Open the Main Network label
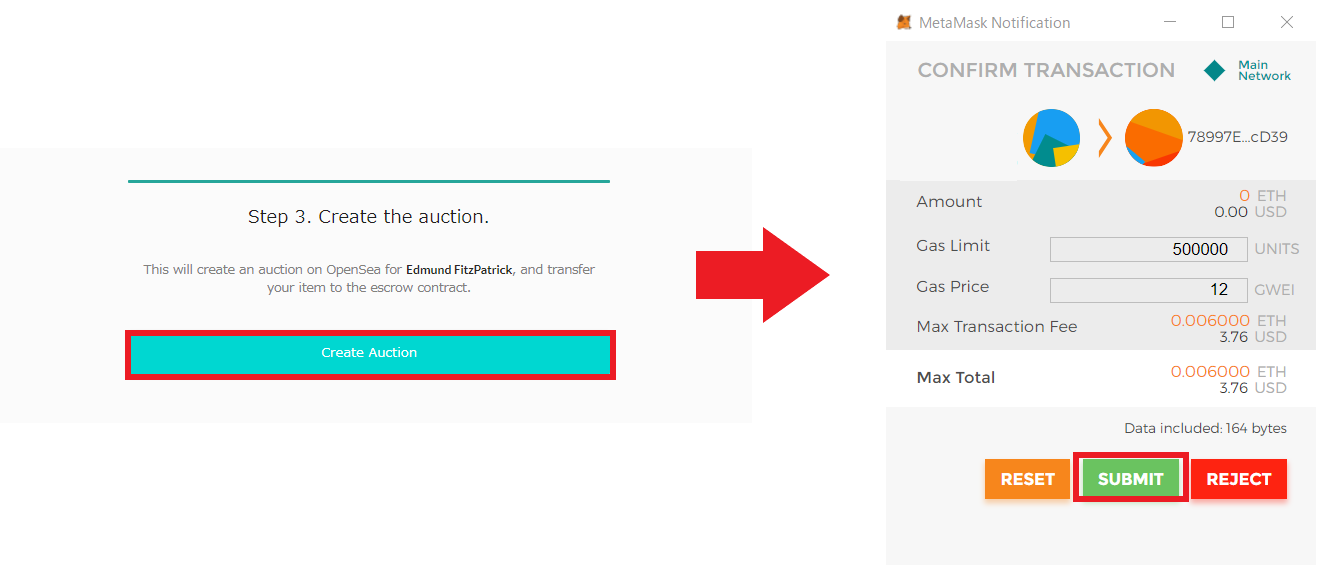This screenshot has height=574, width=1338. click(1264, 70)
